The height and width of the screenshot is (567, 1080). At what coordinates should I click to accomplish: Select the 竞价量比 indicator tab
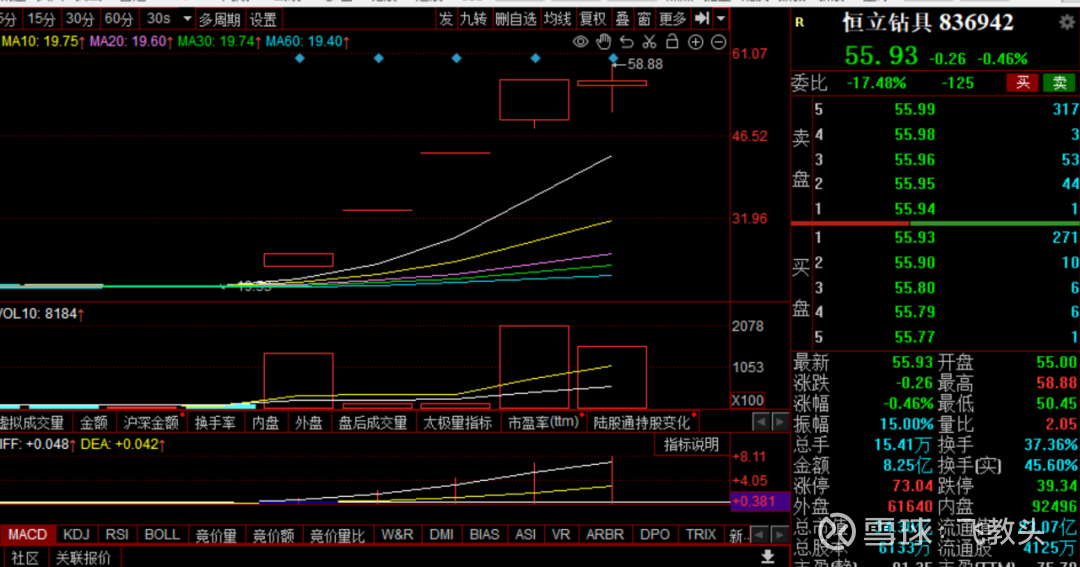(x=338, y=535)
